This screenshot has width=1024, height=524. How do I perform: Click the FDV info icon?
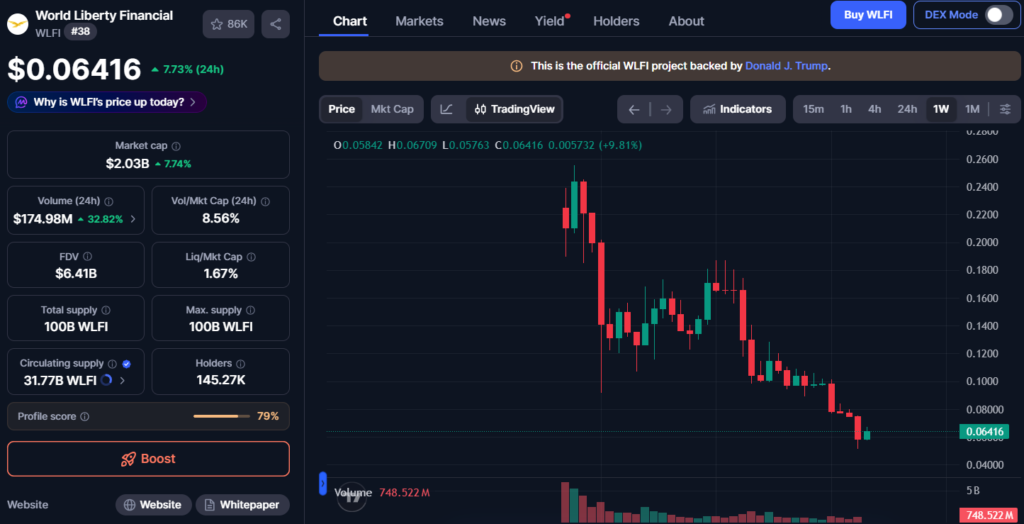(88, 257)
